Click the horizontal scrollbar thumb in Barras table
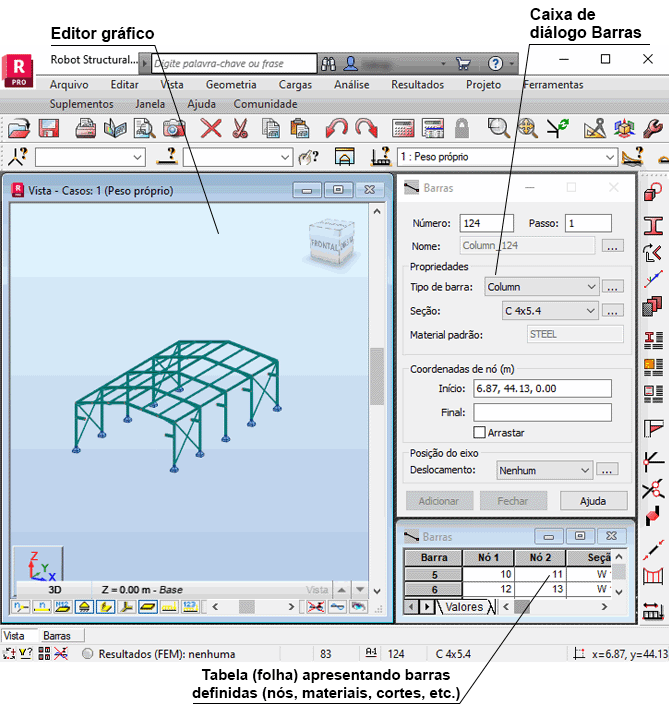The width and height of the screenshot is (669, 710). 522,607
